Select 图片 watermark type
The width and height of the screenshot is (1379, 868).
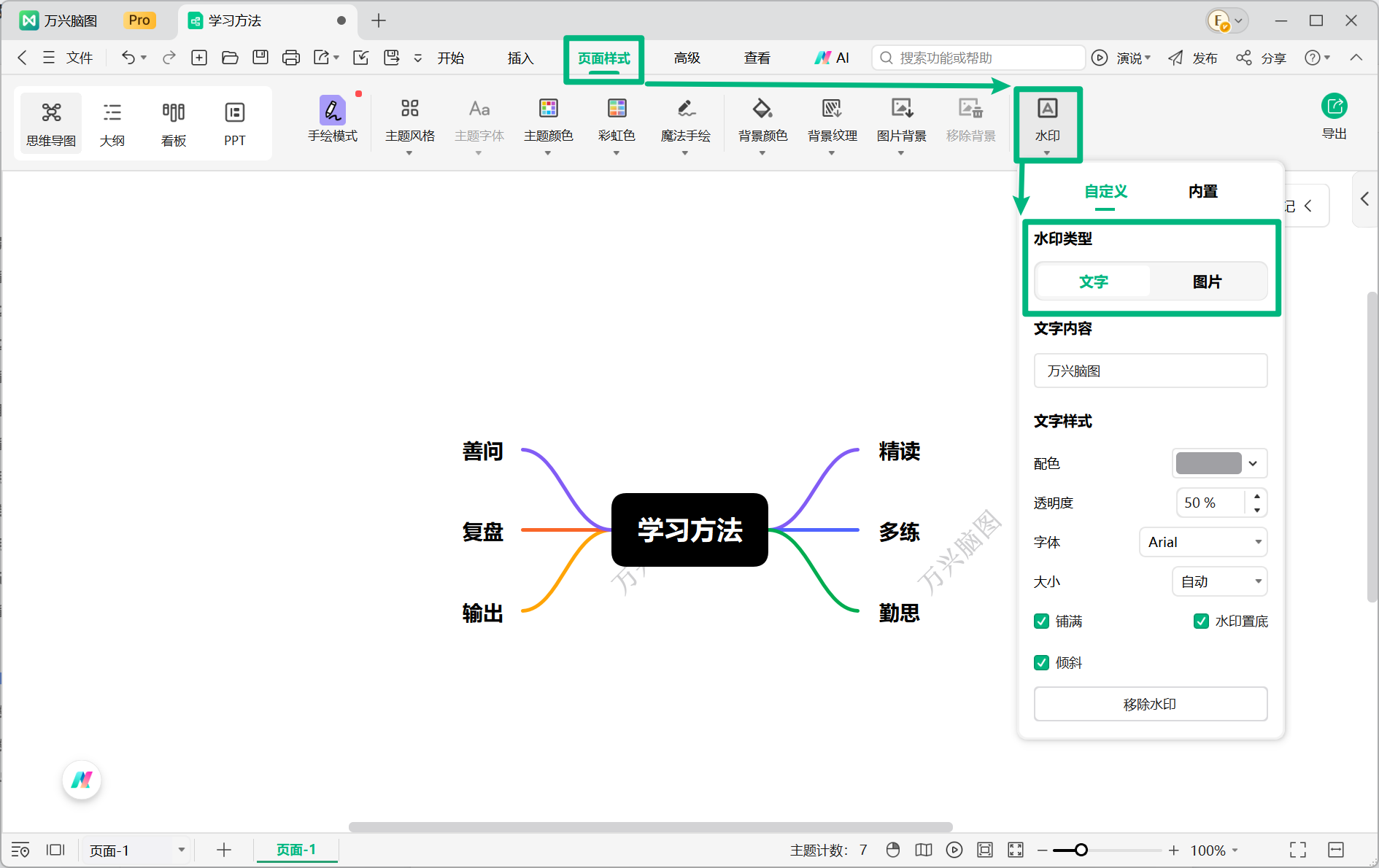pos(1208,282)
